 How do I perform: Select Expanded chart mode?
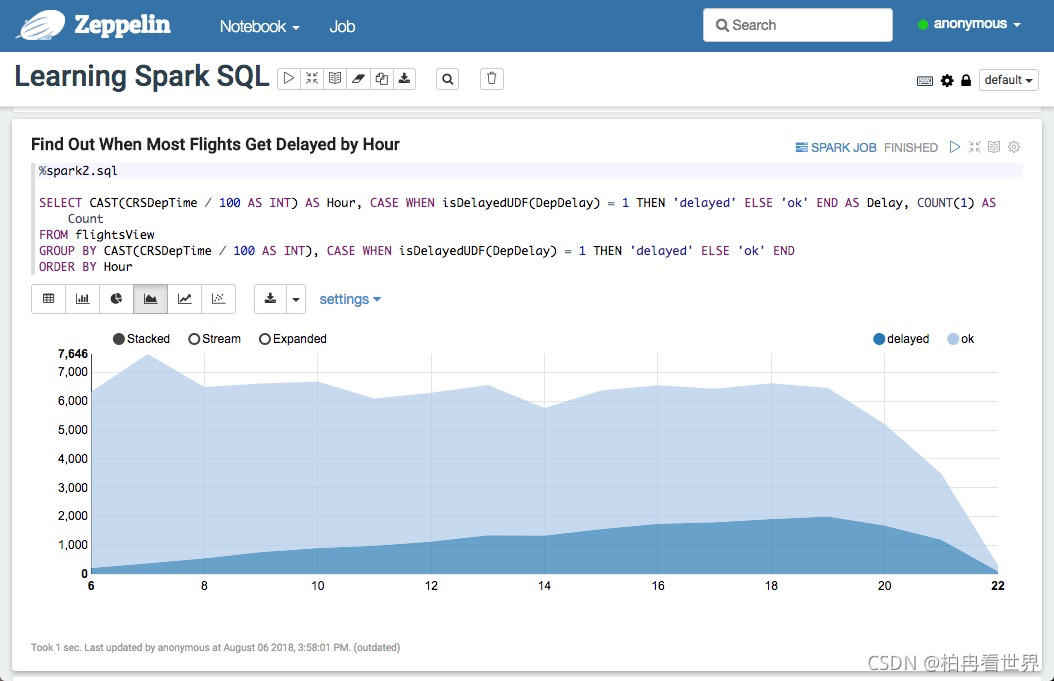pos(293,339)
